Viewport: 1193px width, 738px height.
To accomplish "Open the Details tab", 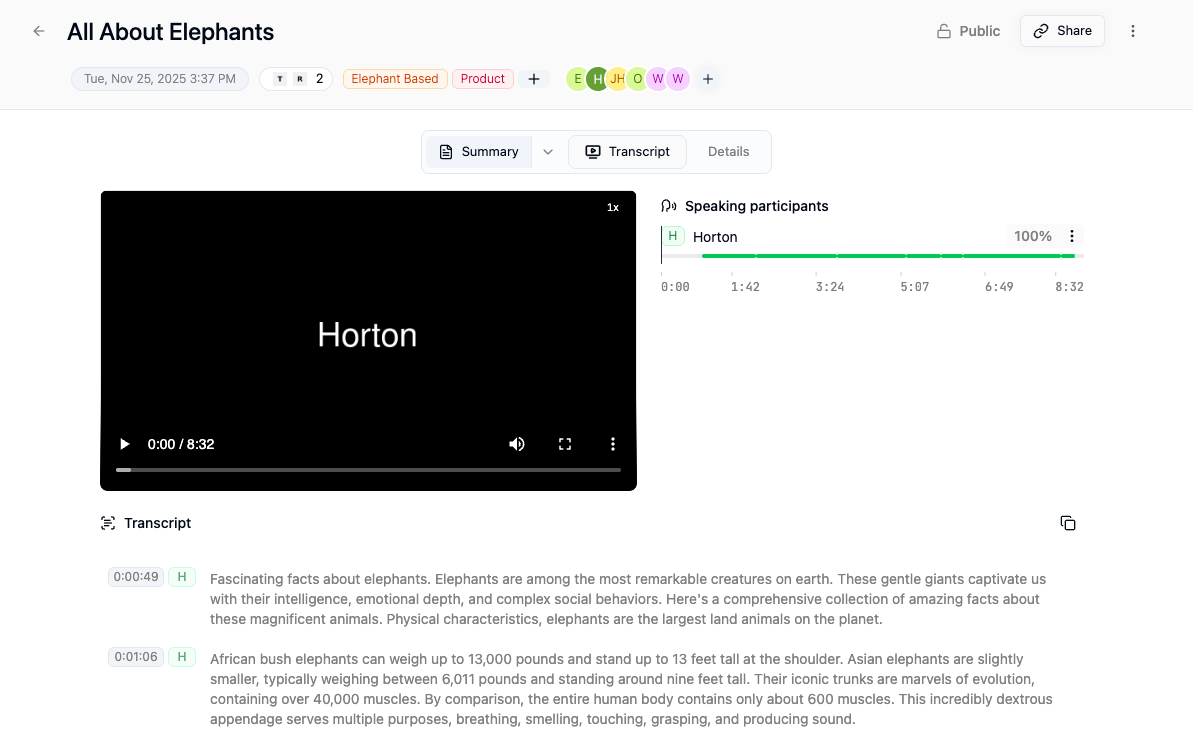I will pos(728,152).
